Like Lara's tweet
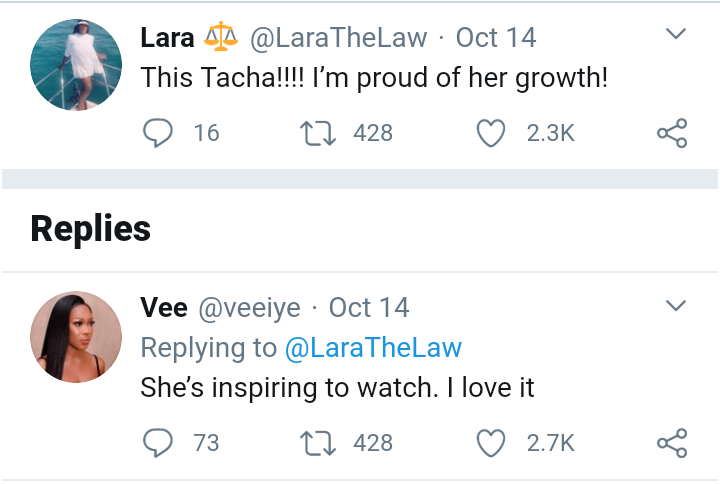 pyautogui.click(x=490, y=132)
